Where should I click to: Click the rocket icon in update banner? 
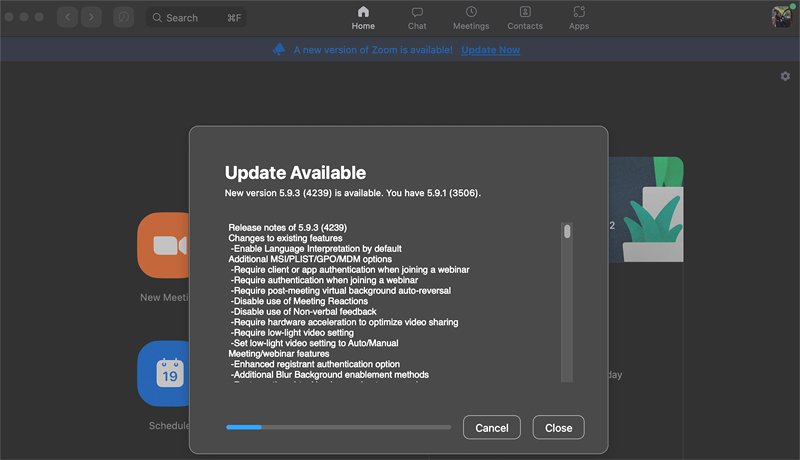click(279, 49)
